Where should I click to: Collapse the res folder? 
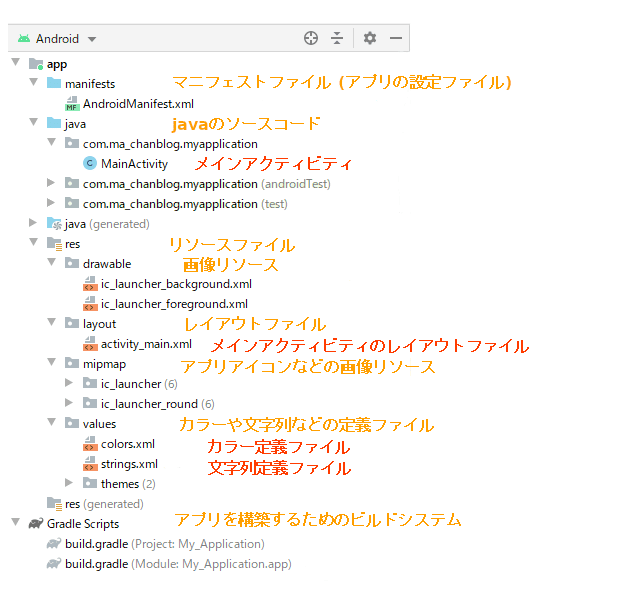pyautogui.click(x=34, y=242)
